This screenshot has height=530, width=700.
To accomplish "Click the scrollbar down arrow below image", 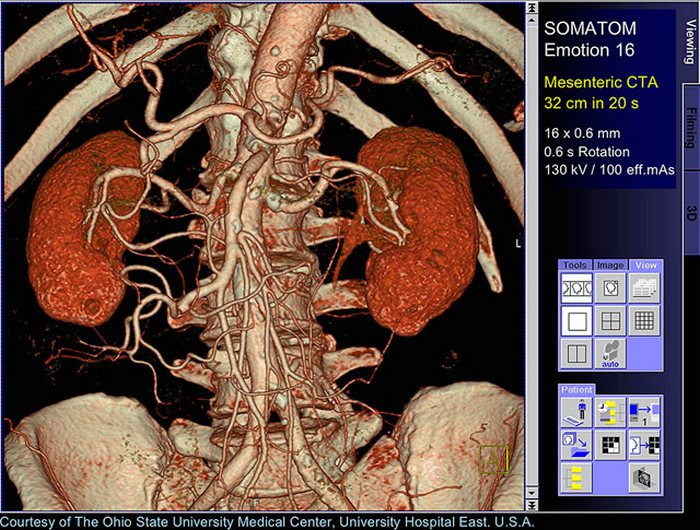I will (x=531, y=493).
